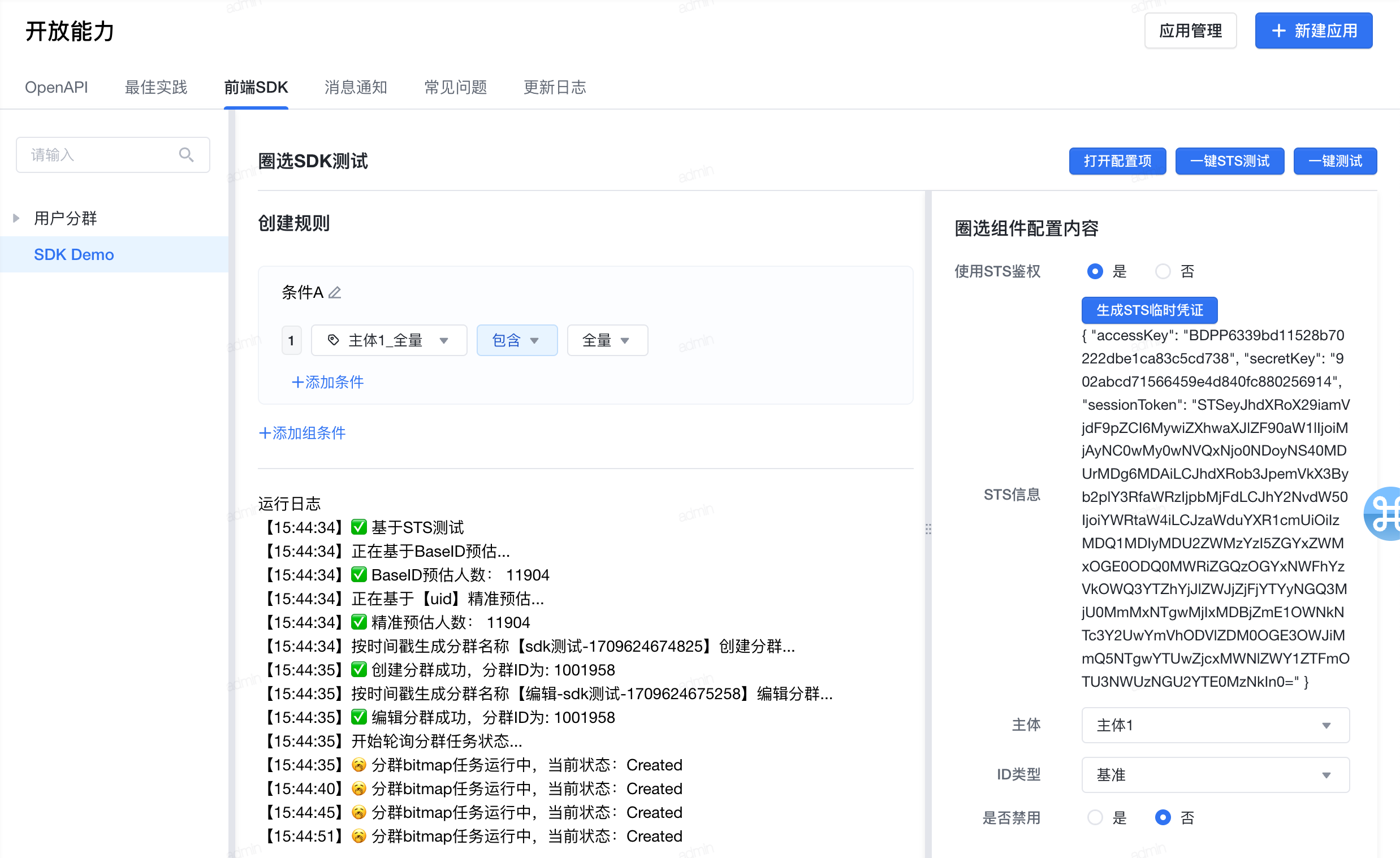This screenshot has width=1400, height=858.
Task: Select SDK Demo in the sidebar
Action: 114,254
